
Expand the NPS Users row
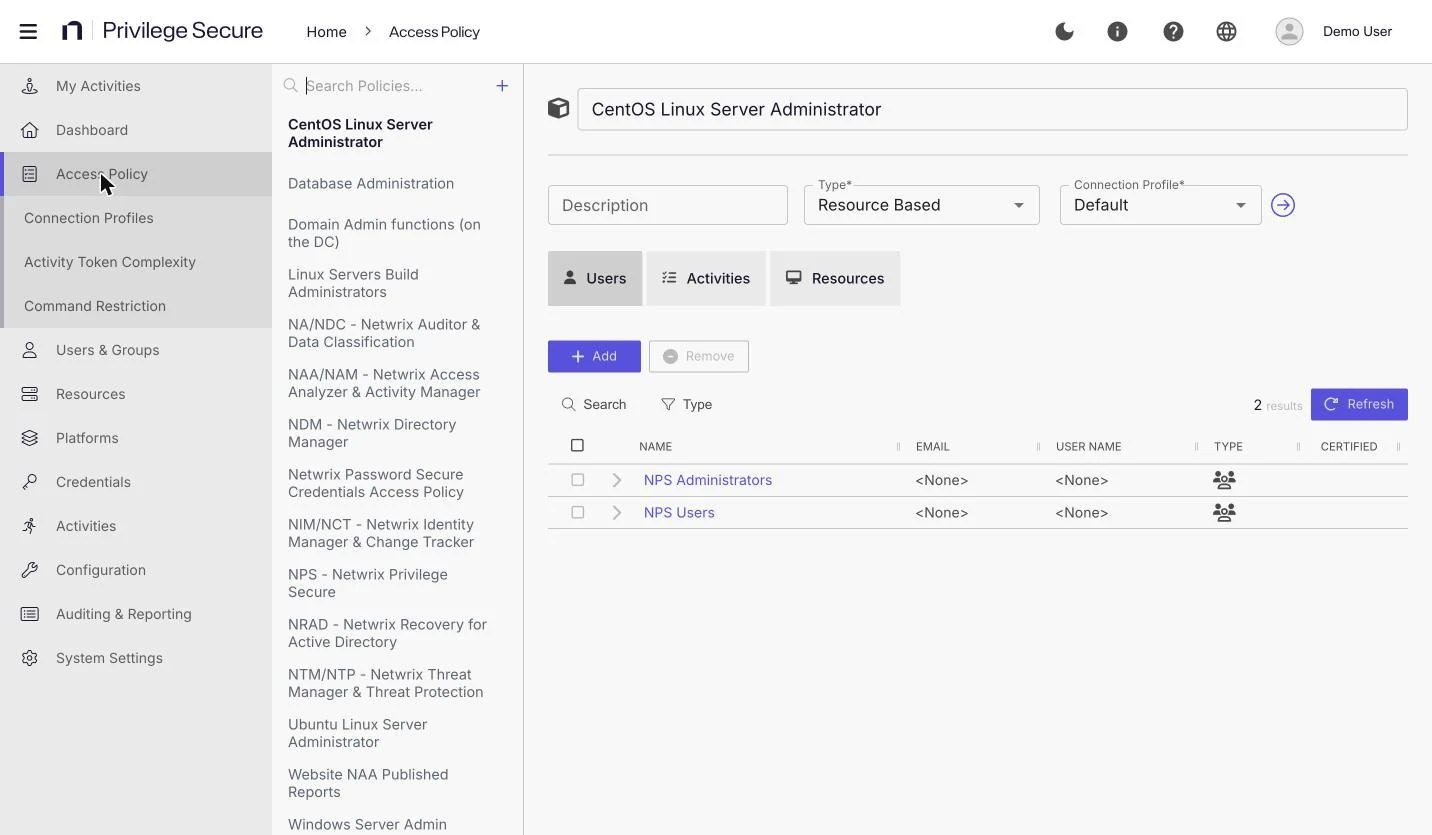click(617, 512)
